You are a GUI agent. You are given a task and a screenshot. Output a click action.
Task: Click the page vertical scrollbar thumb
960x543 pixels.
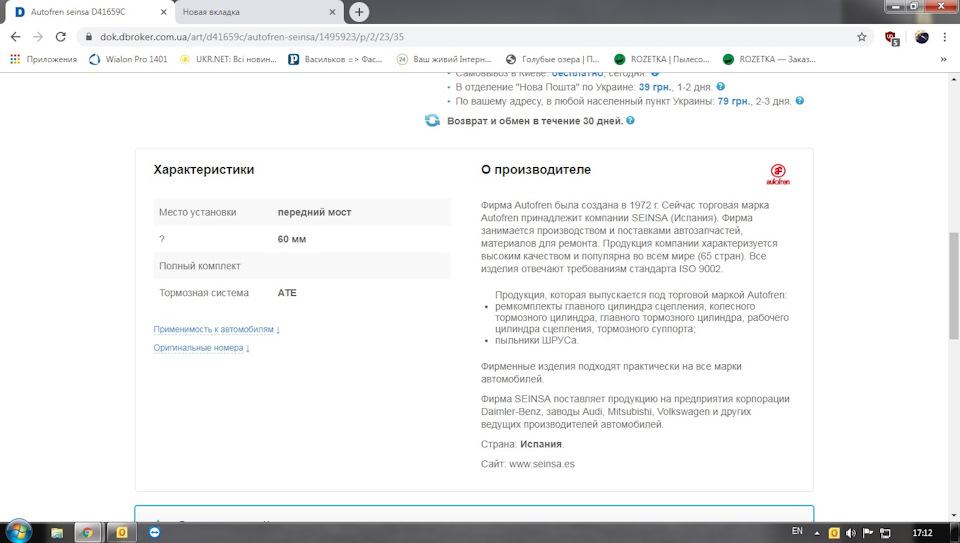point(953,285)
